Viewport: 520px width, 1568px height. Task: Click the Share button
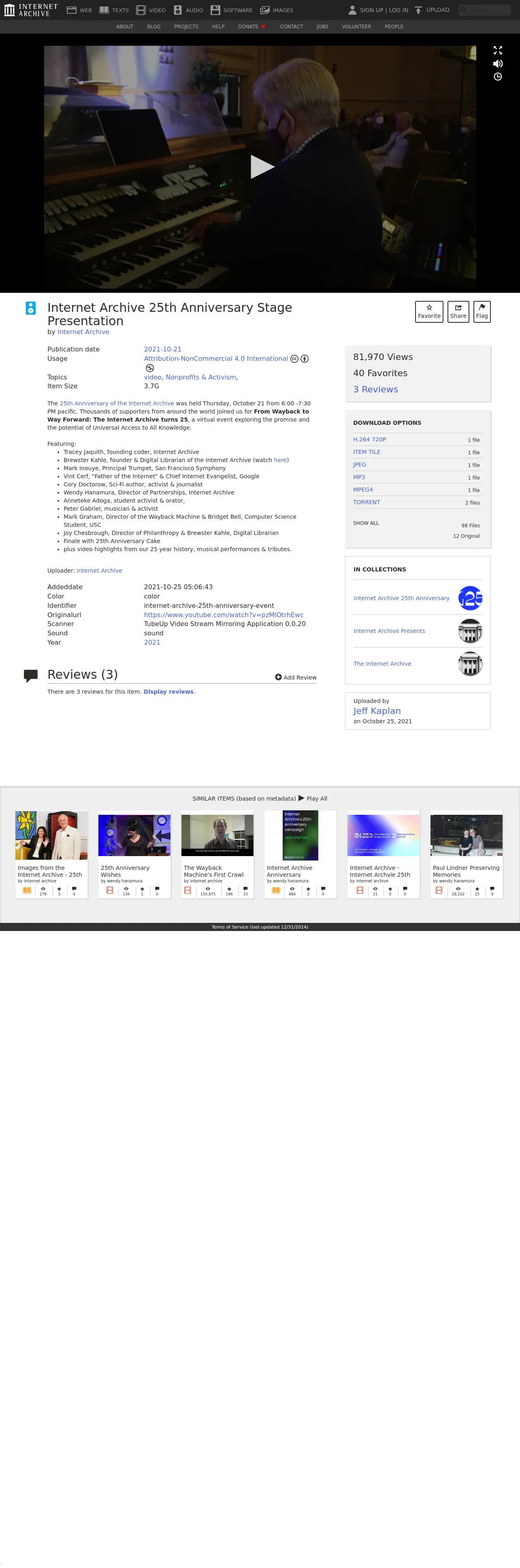(x=458, y=312)
